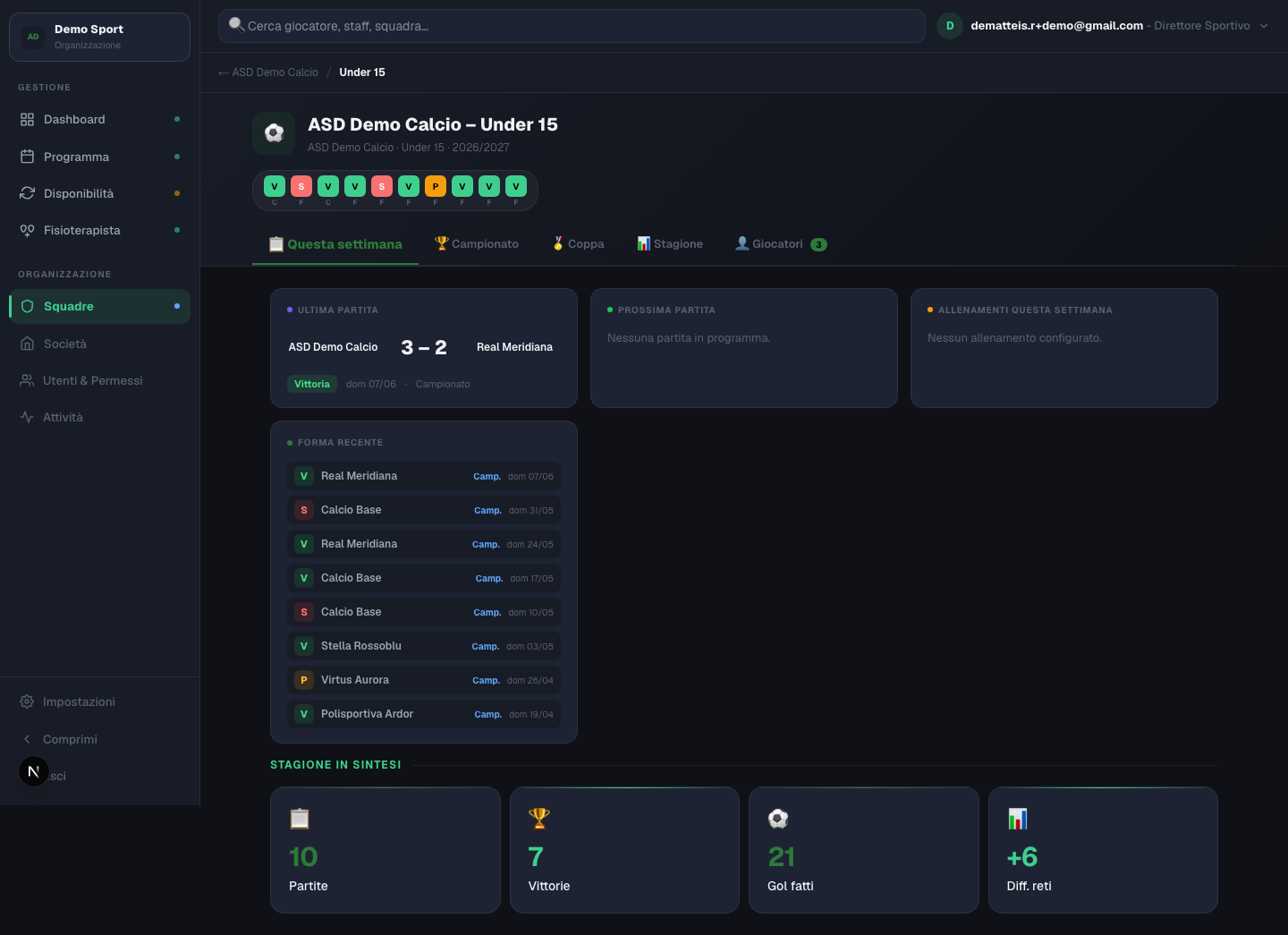This screenshot has height=935, width=1288.
Task: Click the Partite clipboard icon
Action: click(x=300, y=819)
